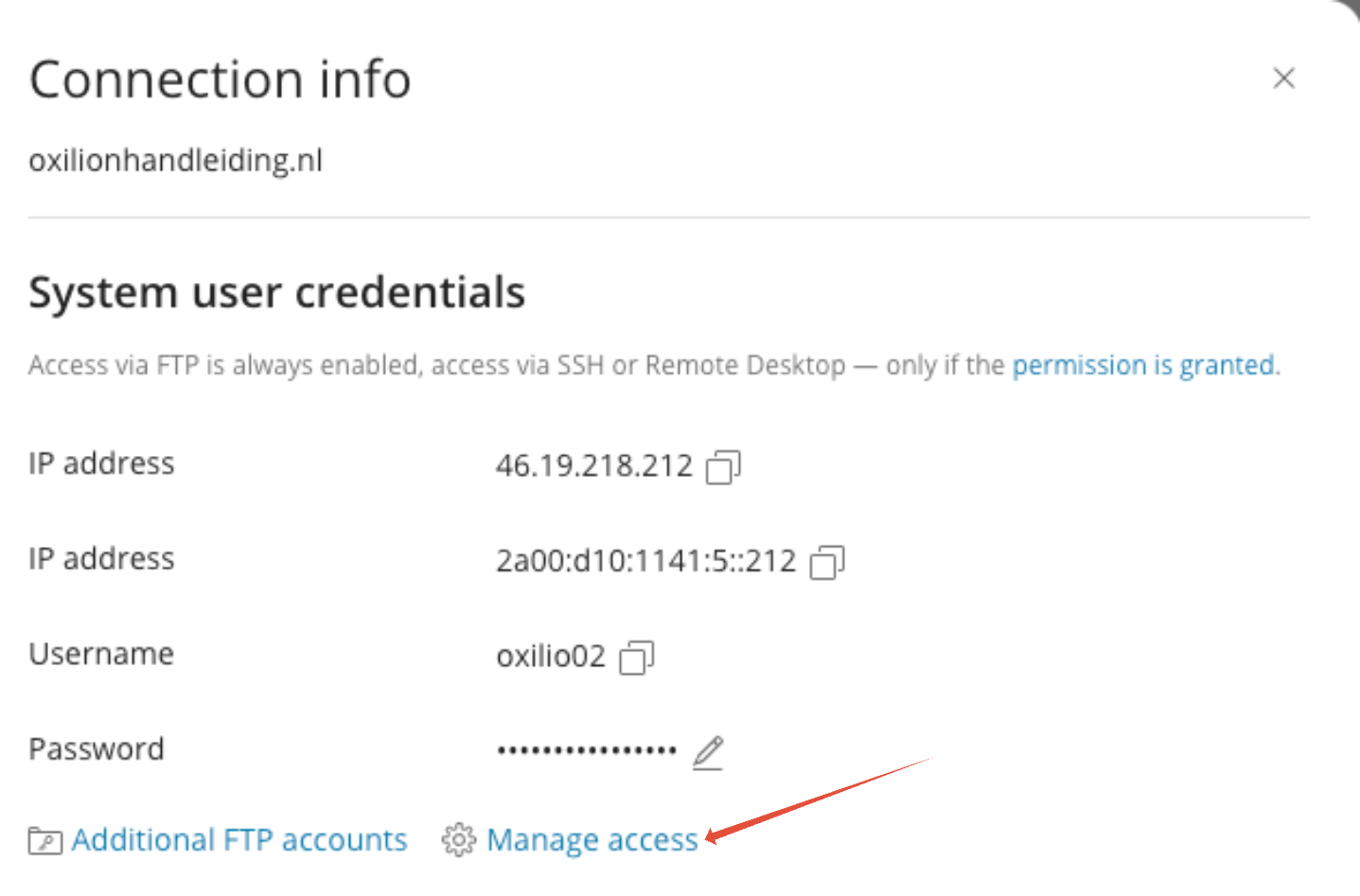This screenshot has height=896, width=1360.
Task: Open Manage access settings
Action: pos(592,839)
